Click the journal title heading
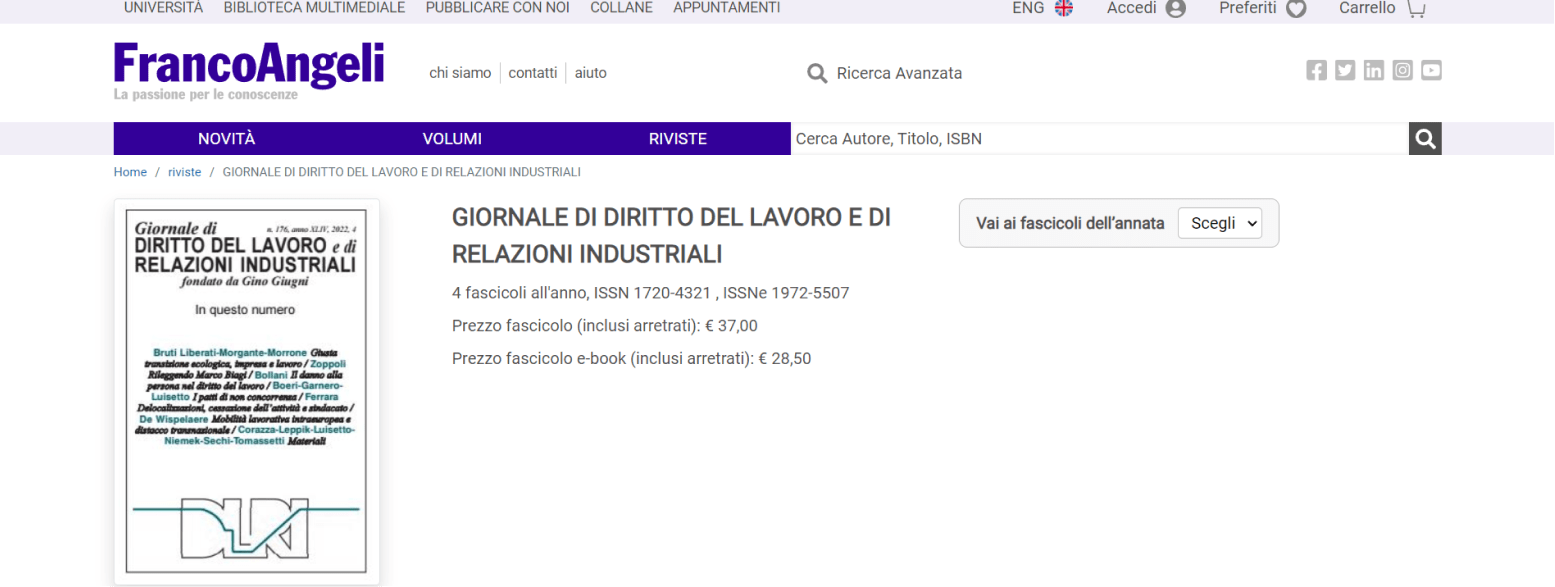This screenshot has height=587, width=1555. (x=672, y=236)
